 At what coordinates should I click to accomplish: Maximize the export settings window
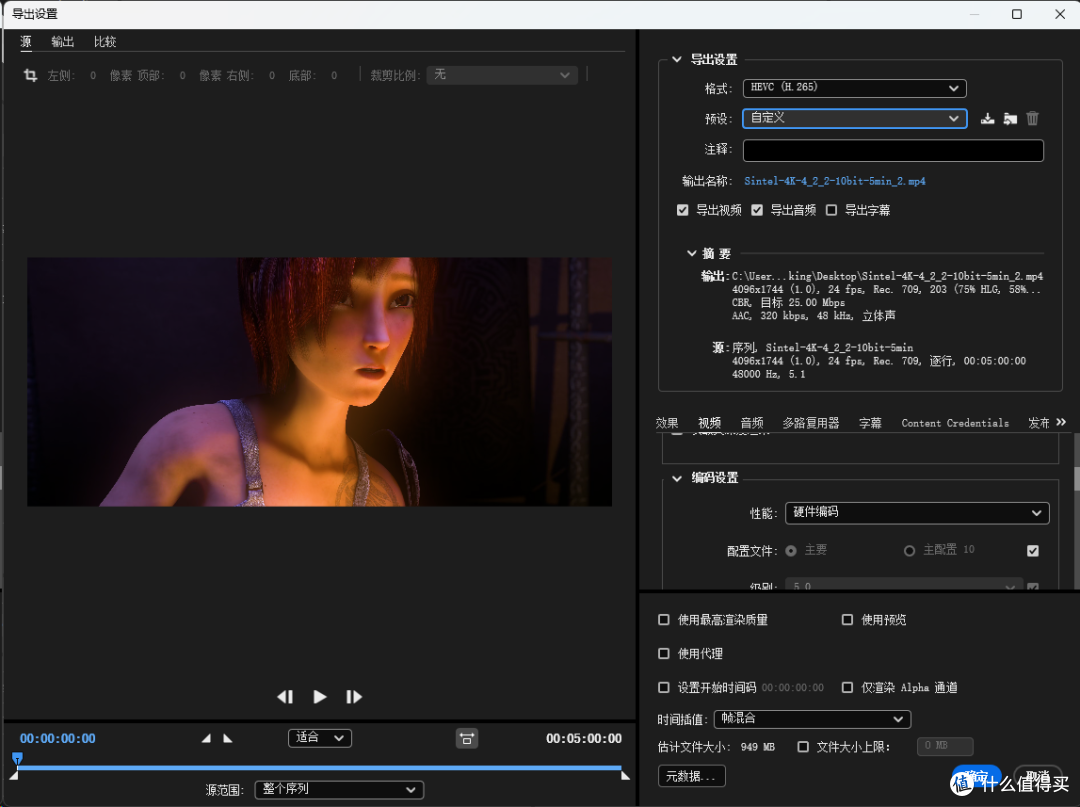pos(1017,14)
